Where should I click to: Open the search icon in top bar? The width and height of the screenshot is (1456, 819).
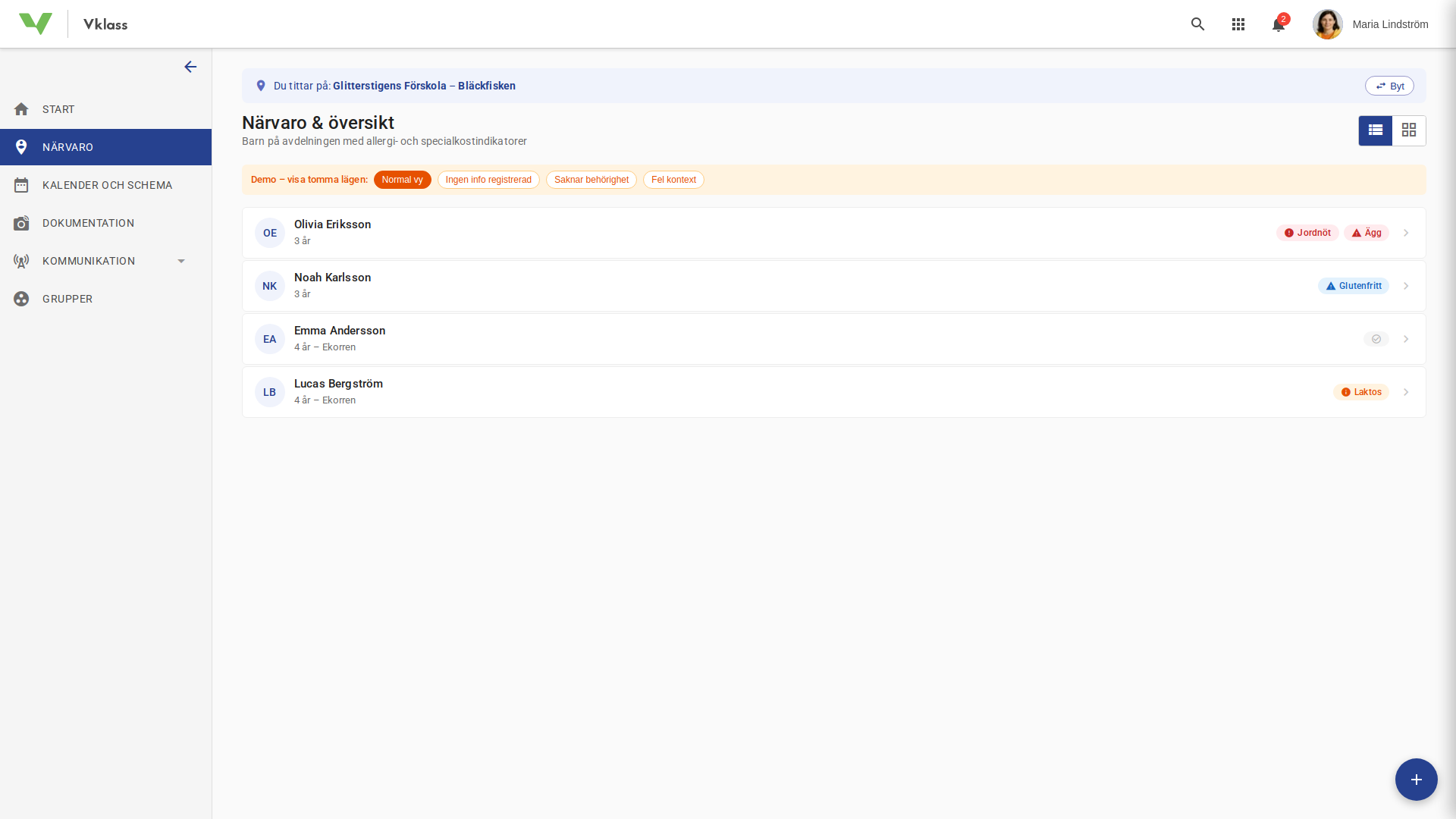click(1197, 24)
